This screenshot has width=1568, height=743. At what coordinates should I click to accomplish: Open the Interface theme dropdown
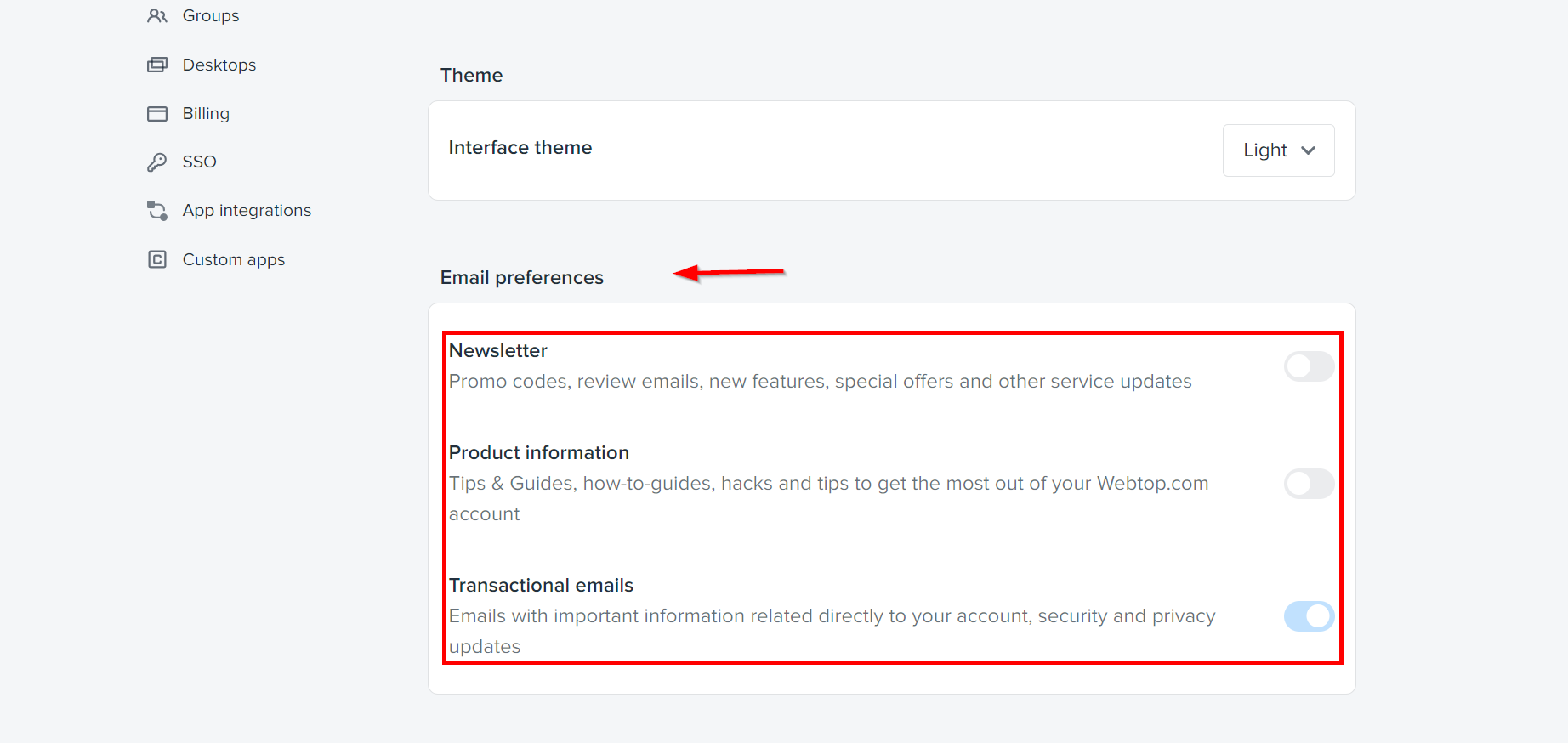tap(1278, 150)
